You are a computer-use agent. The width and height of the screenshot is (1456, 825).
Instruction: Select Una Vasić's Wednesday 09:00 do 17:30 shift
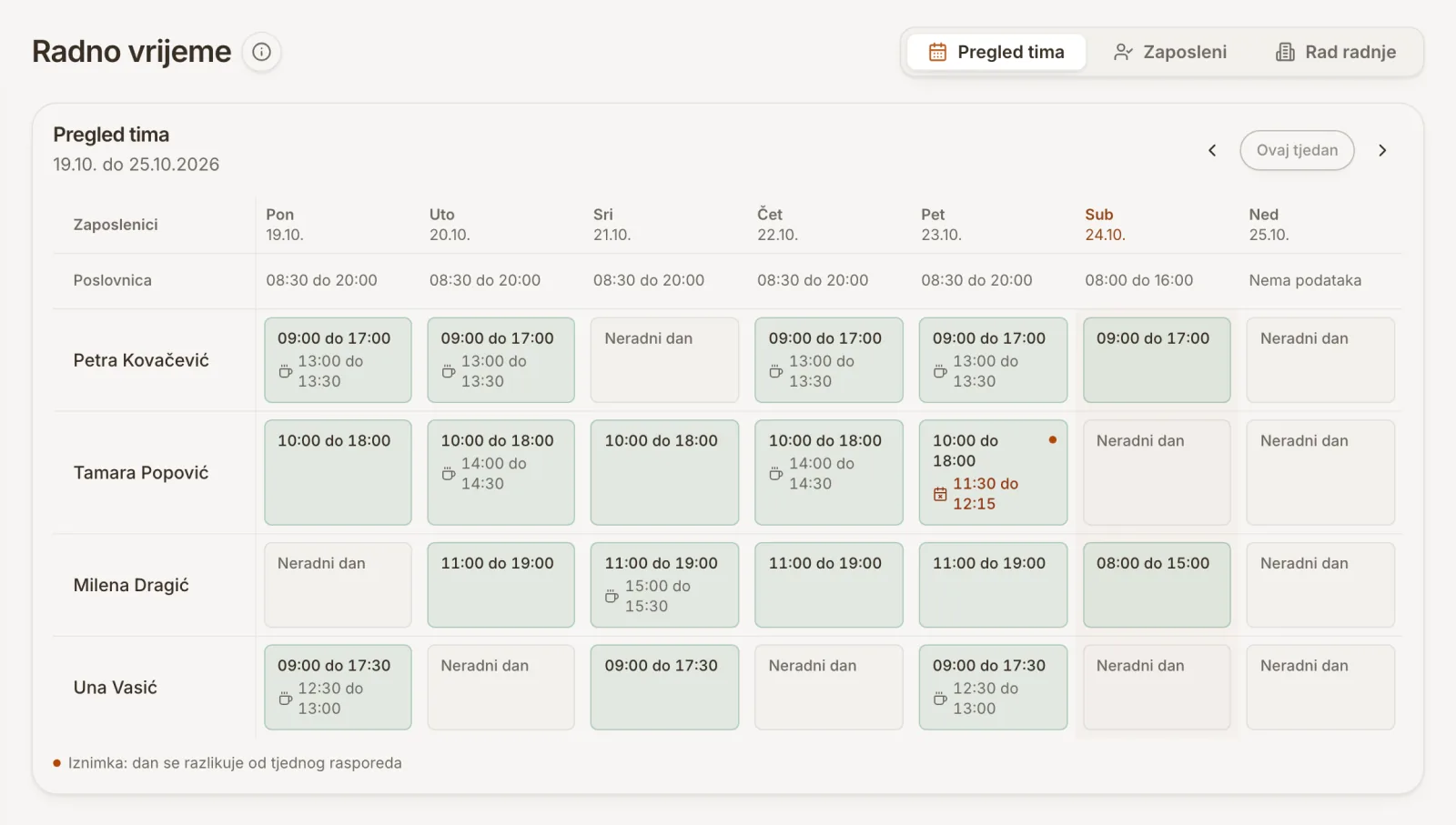coord(664,688)
